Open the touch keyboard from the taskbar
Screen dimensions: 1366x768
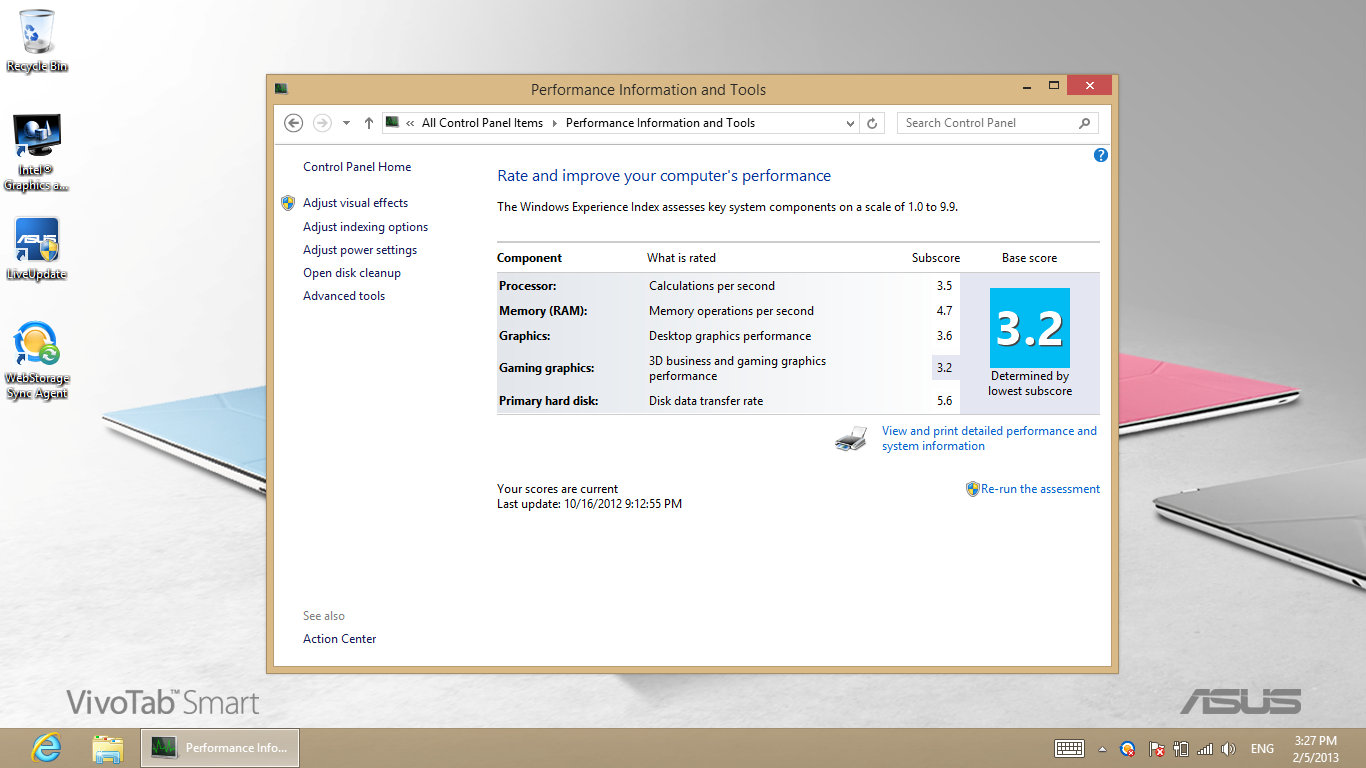[x=1069, y=748]
